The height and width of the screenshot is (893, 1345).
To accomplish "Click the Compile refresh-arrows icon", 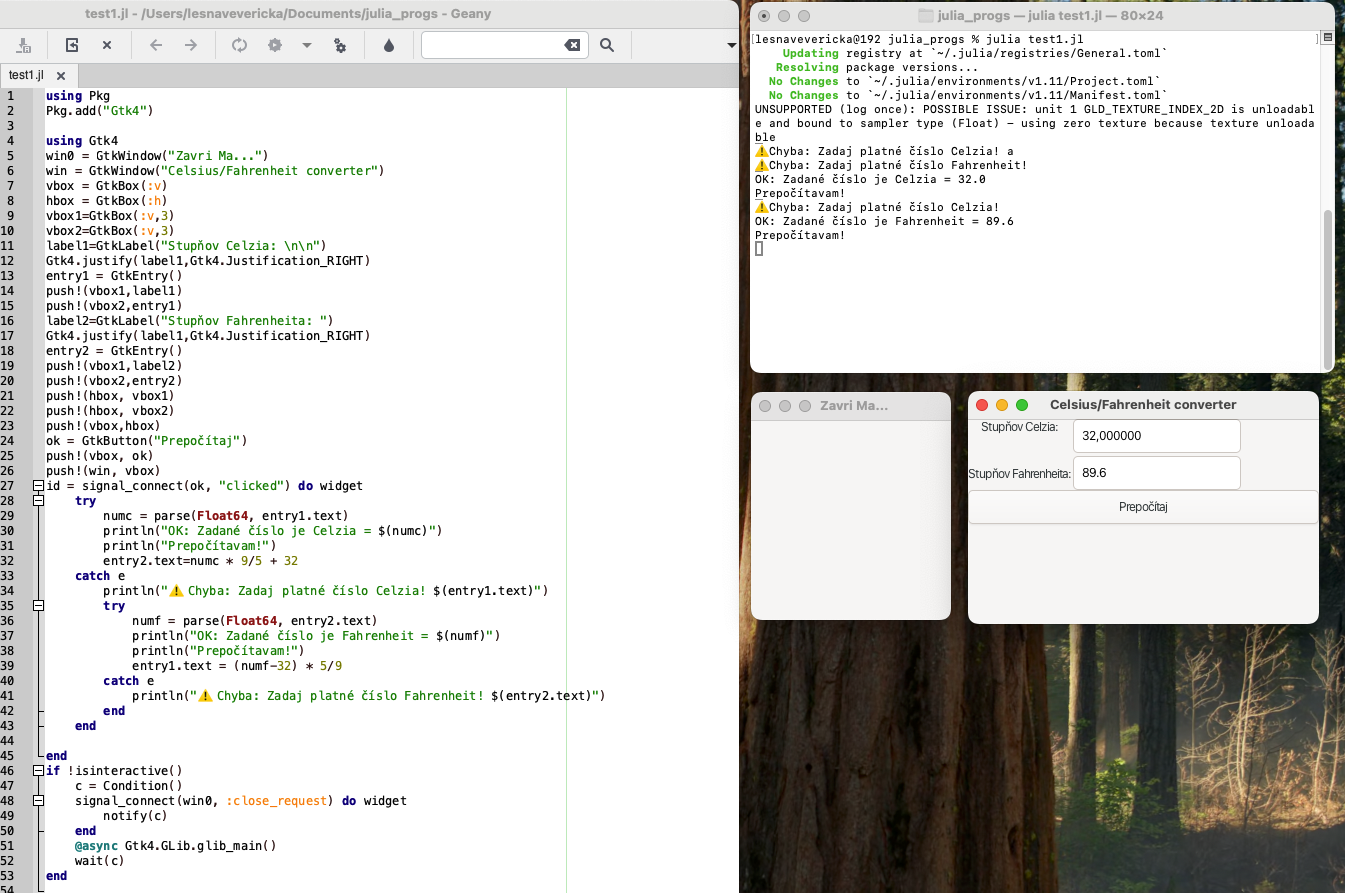I will 239,45.
